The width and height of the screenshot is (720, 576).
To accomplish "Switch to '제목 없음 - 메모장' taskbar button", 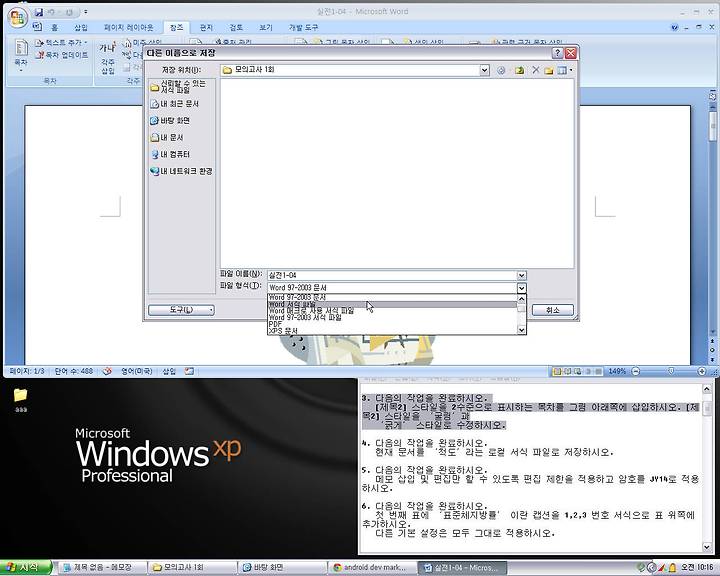I will tap(103, 568).
